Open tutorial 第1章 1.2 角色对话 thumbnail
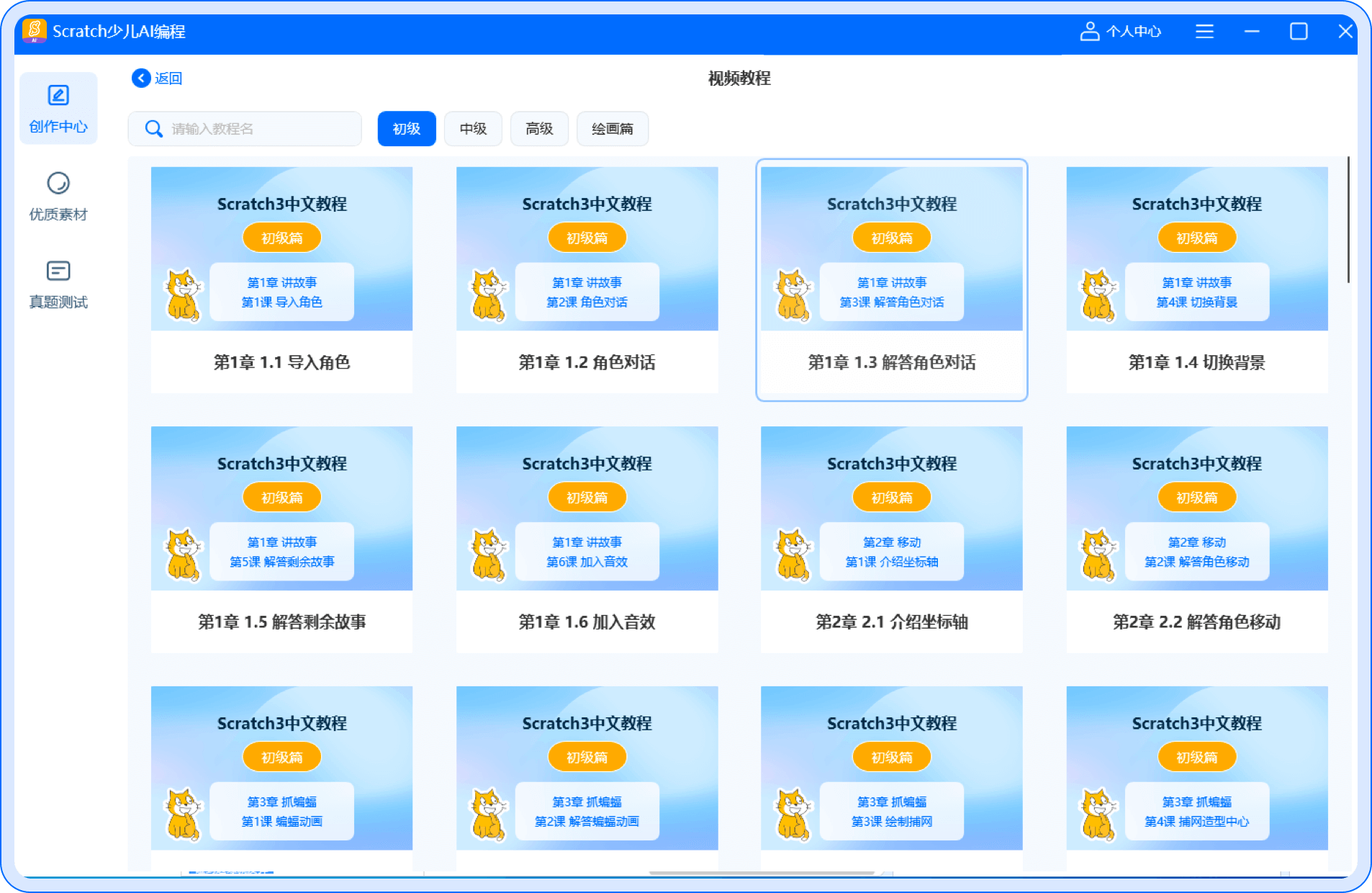The width and height of the screenshot is (1372, 893). 587,249
